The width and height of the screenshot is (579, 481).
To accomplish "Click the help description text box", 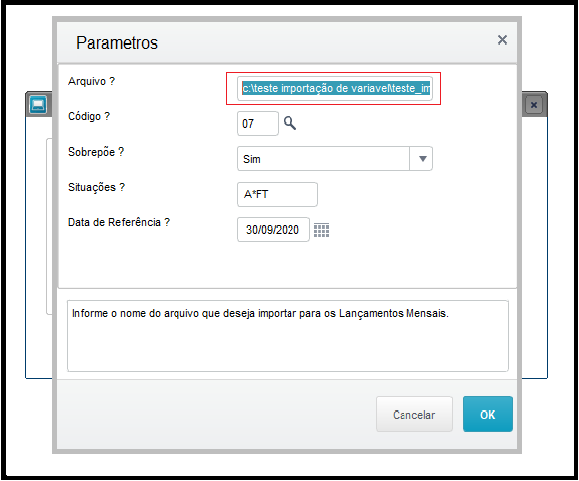I will click(288, 336).
